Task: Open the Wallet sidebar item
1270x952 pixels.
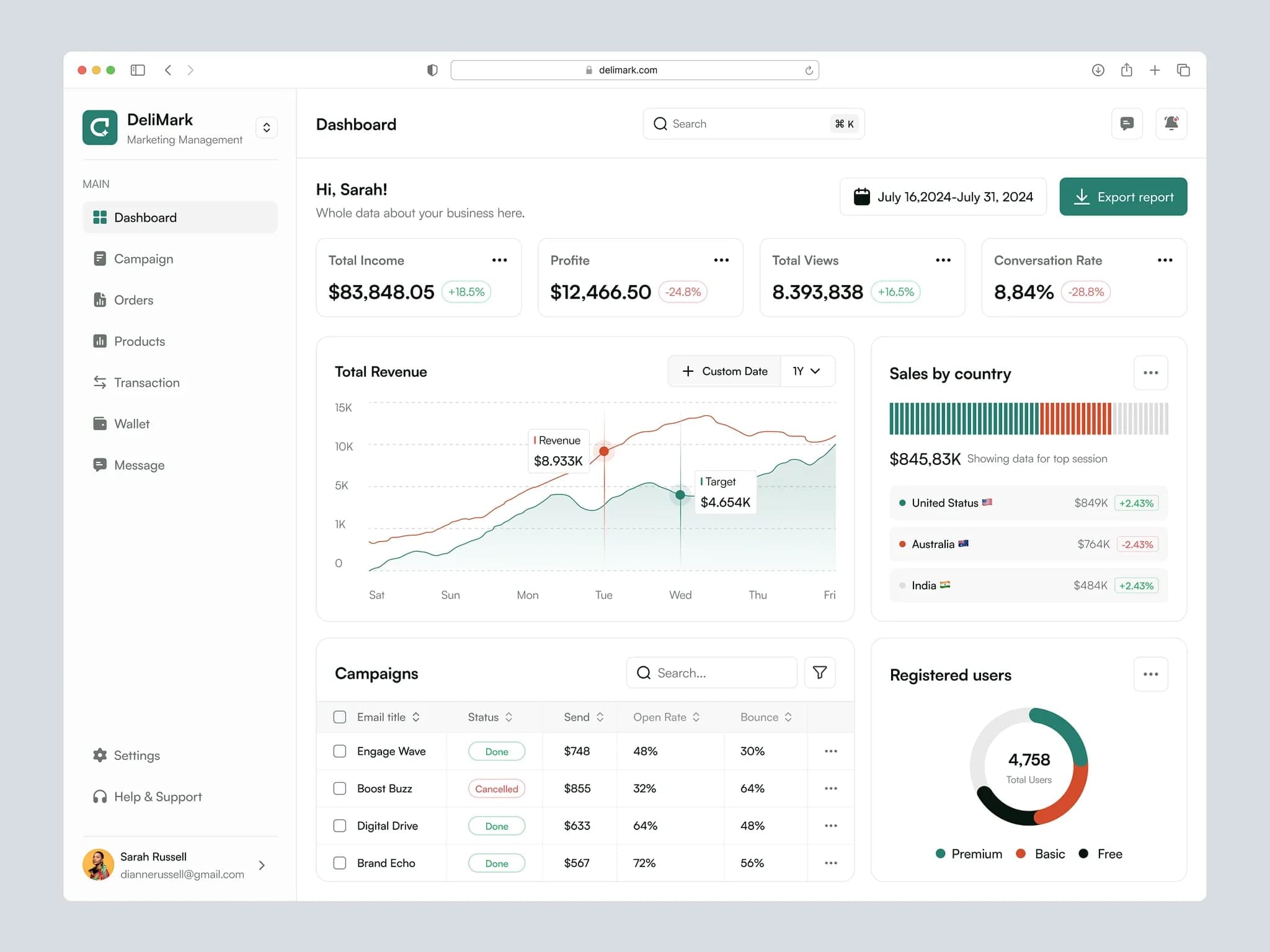Action: point(131,424)
